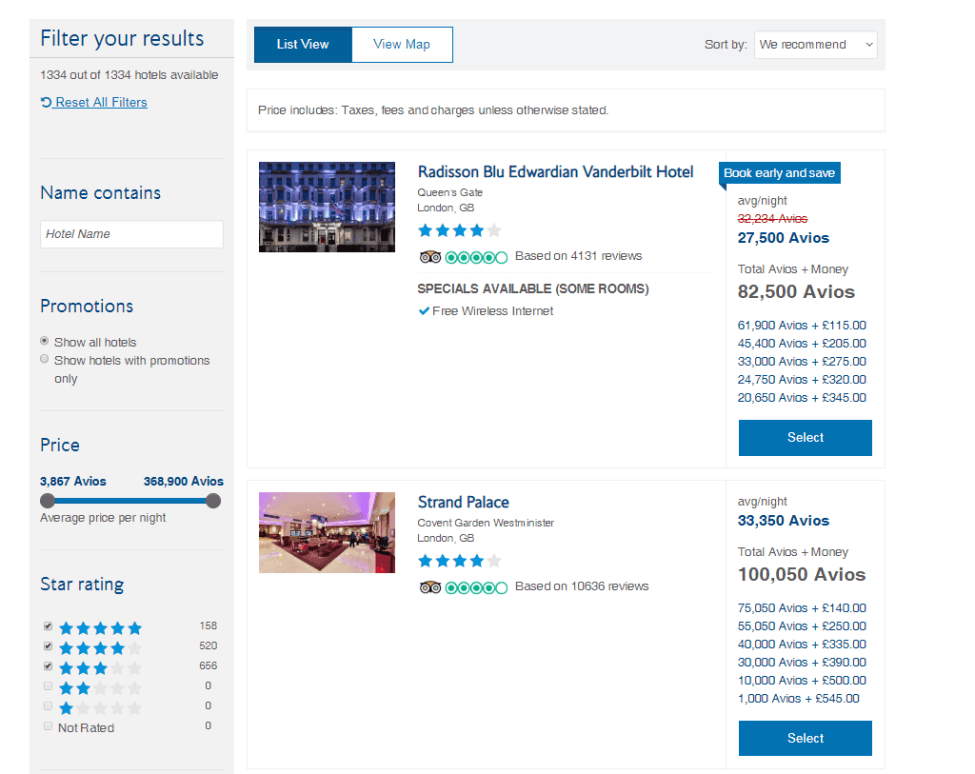Click the two-star icons in Star rating filter
Image resolution: width=975 pixels, height=774 pixels.
click(x=100, y=688)
